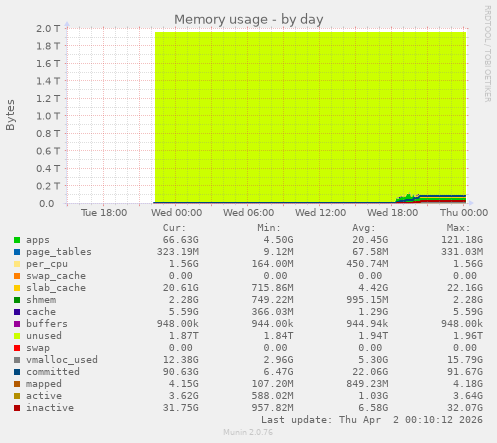Click the buffers purple swatch
The height and width of the screenshot is (443, 497).
tap(17, 324)
